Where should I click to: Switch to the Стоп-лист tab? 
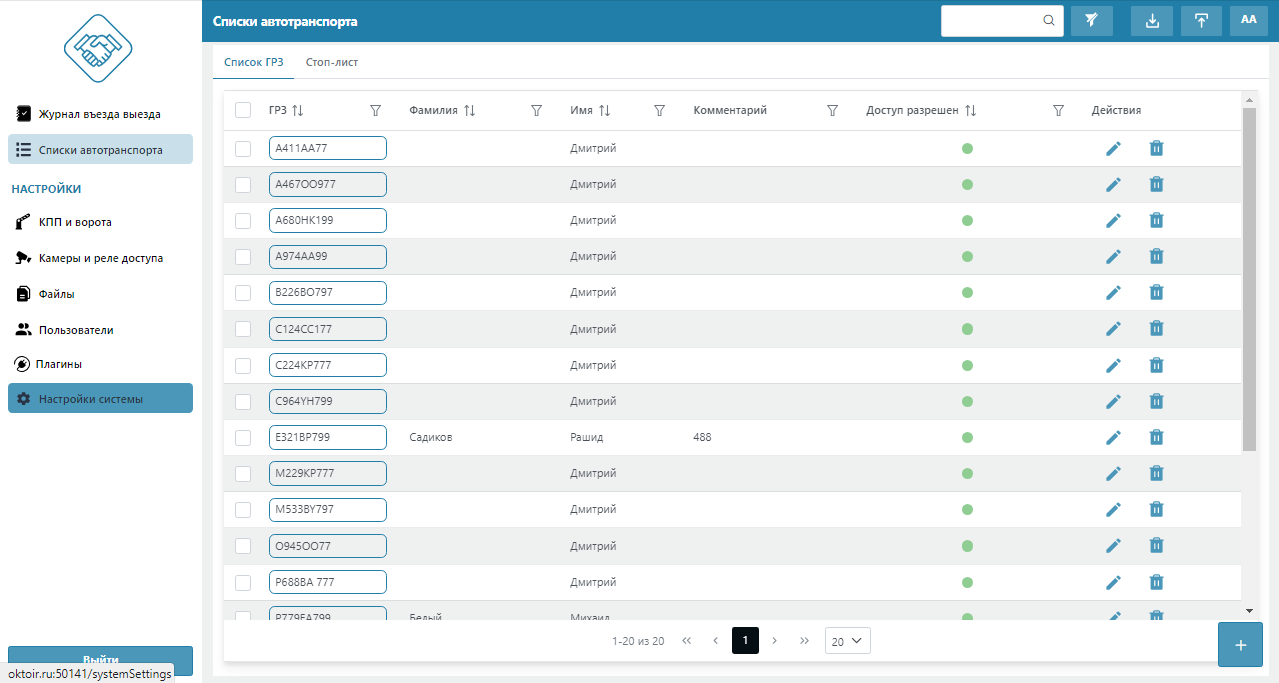tap(332, 62)
